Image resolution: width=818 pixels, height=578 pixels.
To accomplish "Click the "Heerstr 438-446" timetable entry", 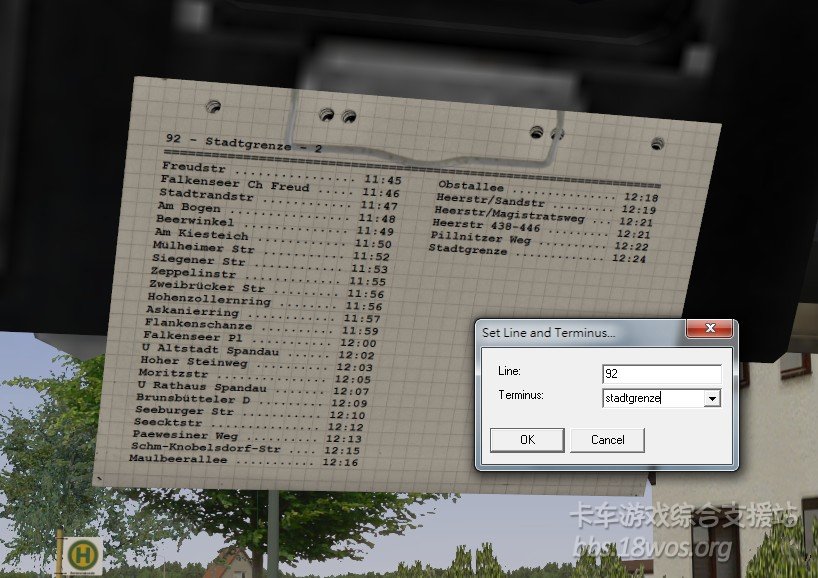I will click(x=486, y=224).
